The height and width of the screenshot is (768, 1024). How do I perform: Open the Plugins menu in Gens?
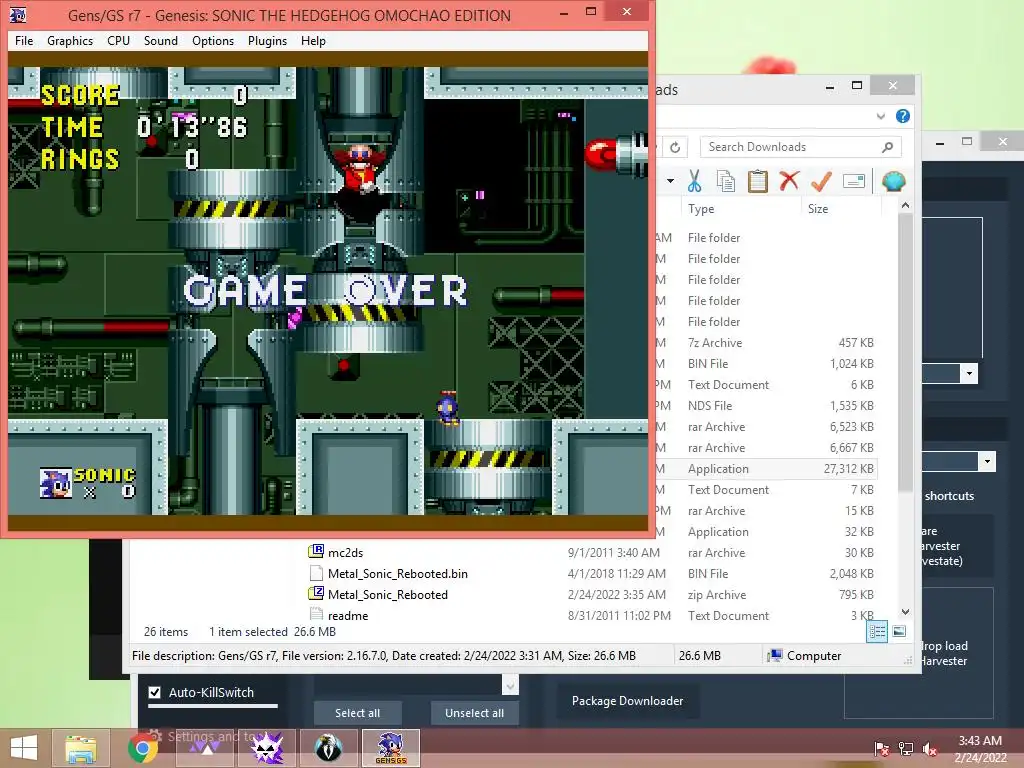(267, 40)
